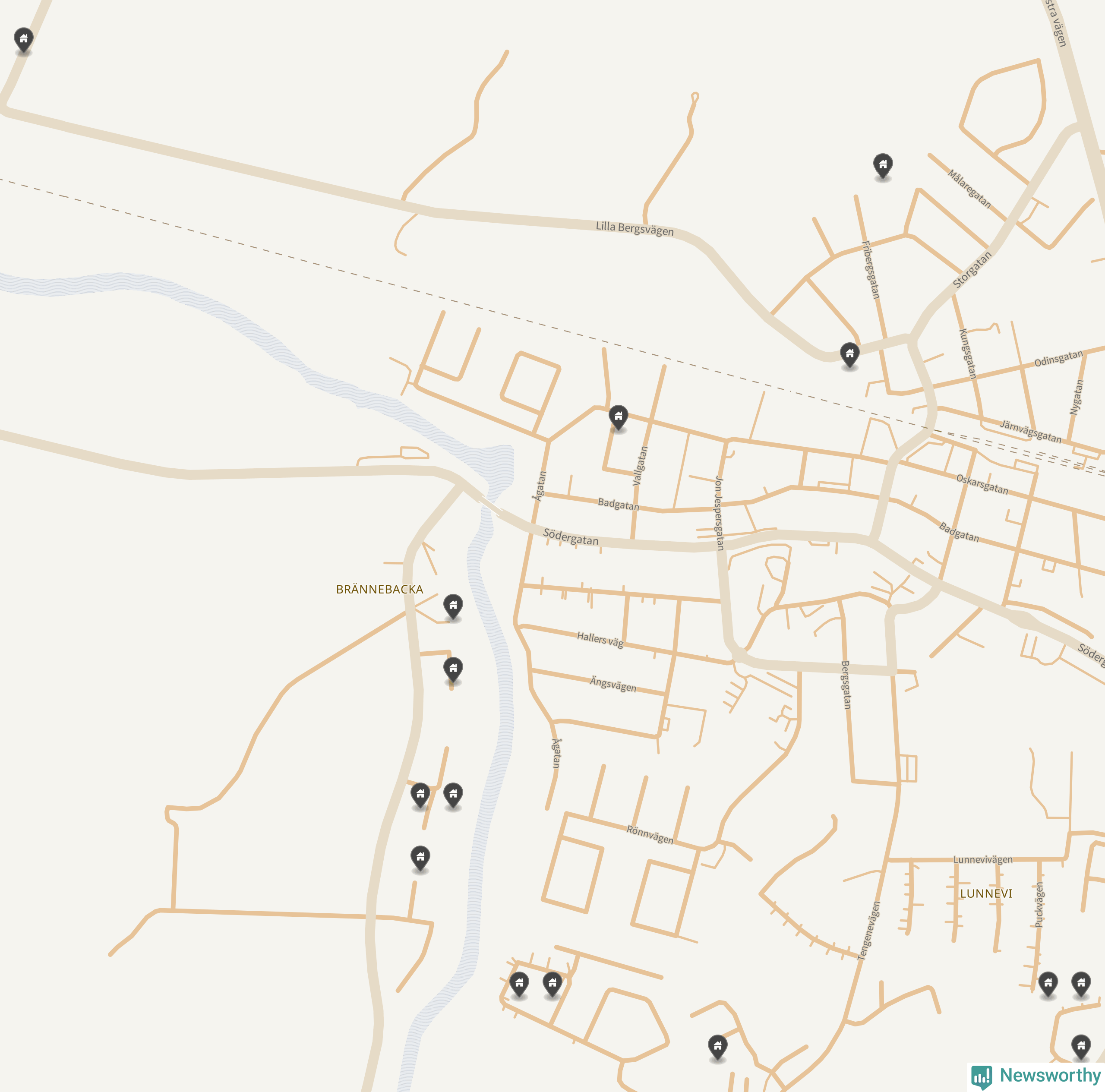The width and height of the screenshot is (1105, 1092).
Task: Select the BRÄNNEBACKA area label
Action: (x=380, y=589)
